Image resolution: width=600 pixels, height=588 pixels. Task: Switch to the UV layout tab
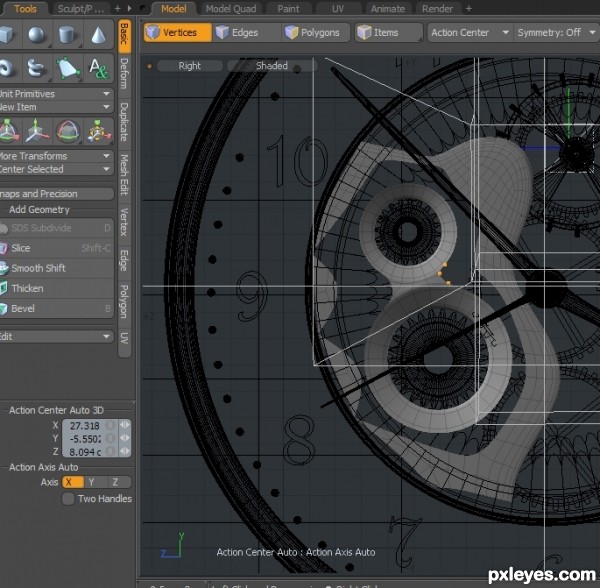click(338, 9)
